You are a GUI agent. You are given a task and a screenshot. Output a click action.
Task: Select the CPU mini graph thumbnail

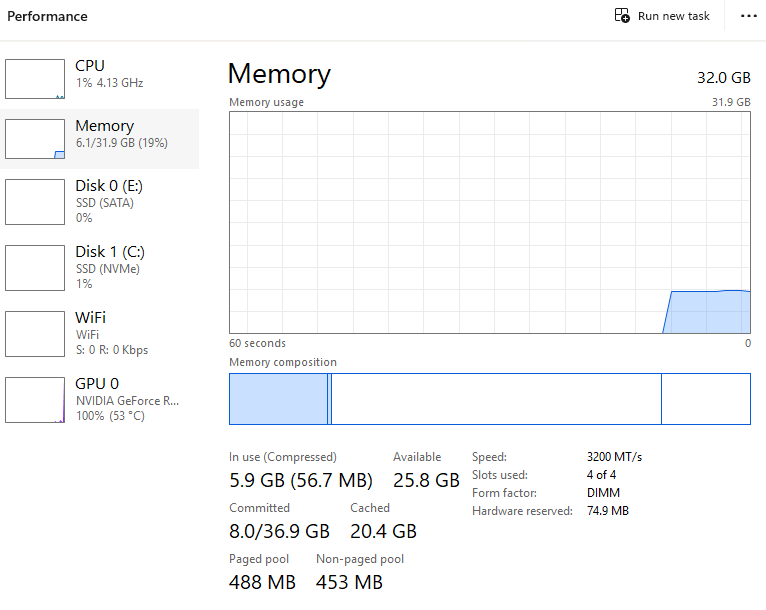(x=35, y=79)
